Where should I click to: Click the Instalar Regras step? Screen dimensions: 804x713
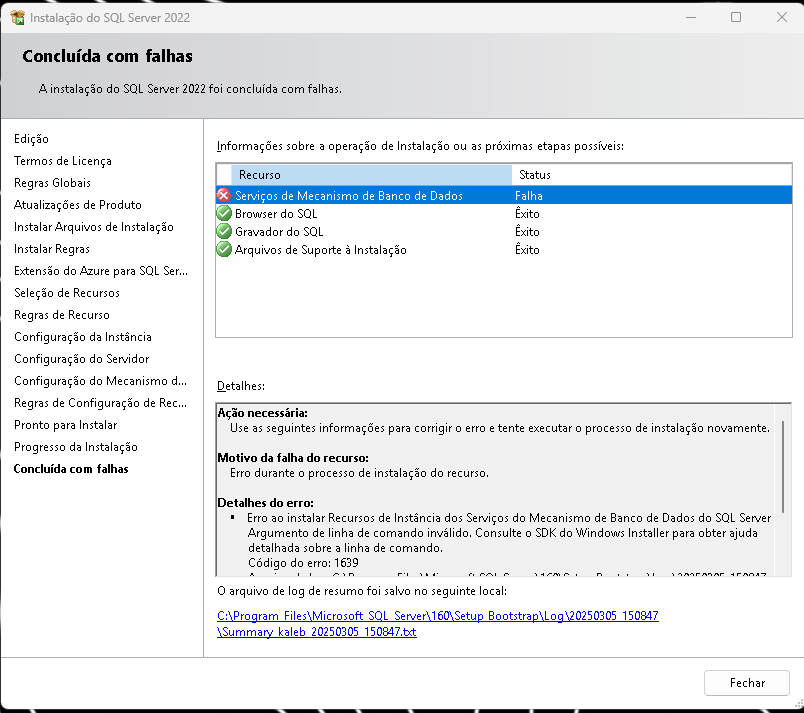[x=52, y=249]
